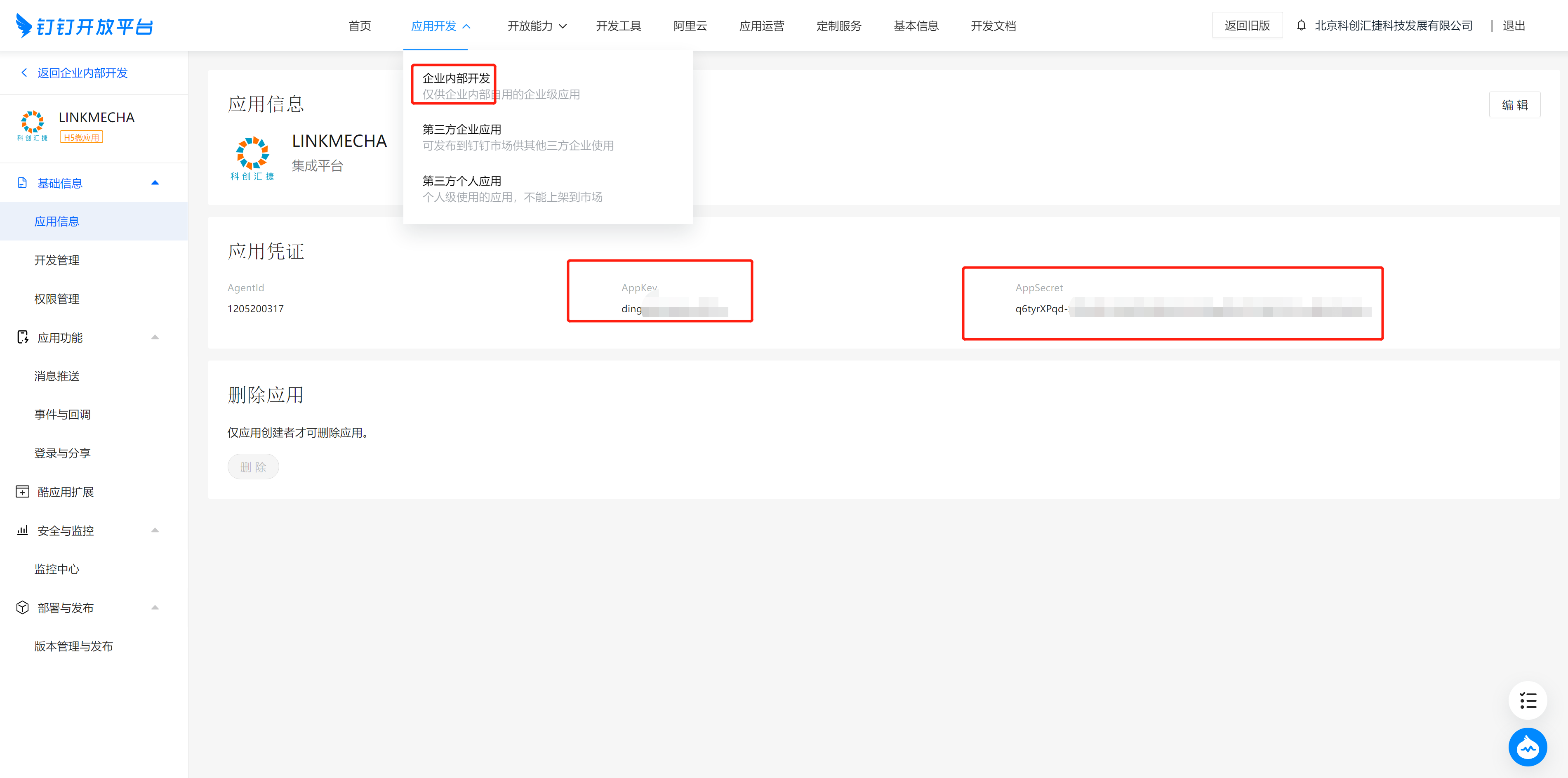Click the AppKey value starting with ding
The height and width of the screenshot is (778, 1568).
click(674, 309)
